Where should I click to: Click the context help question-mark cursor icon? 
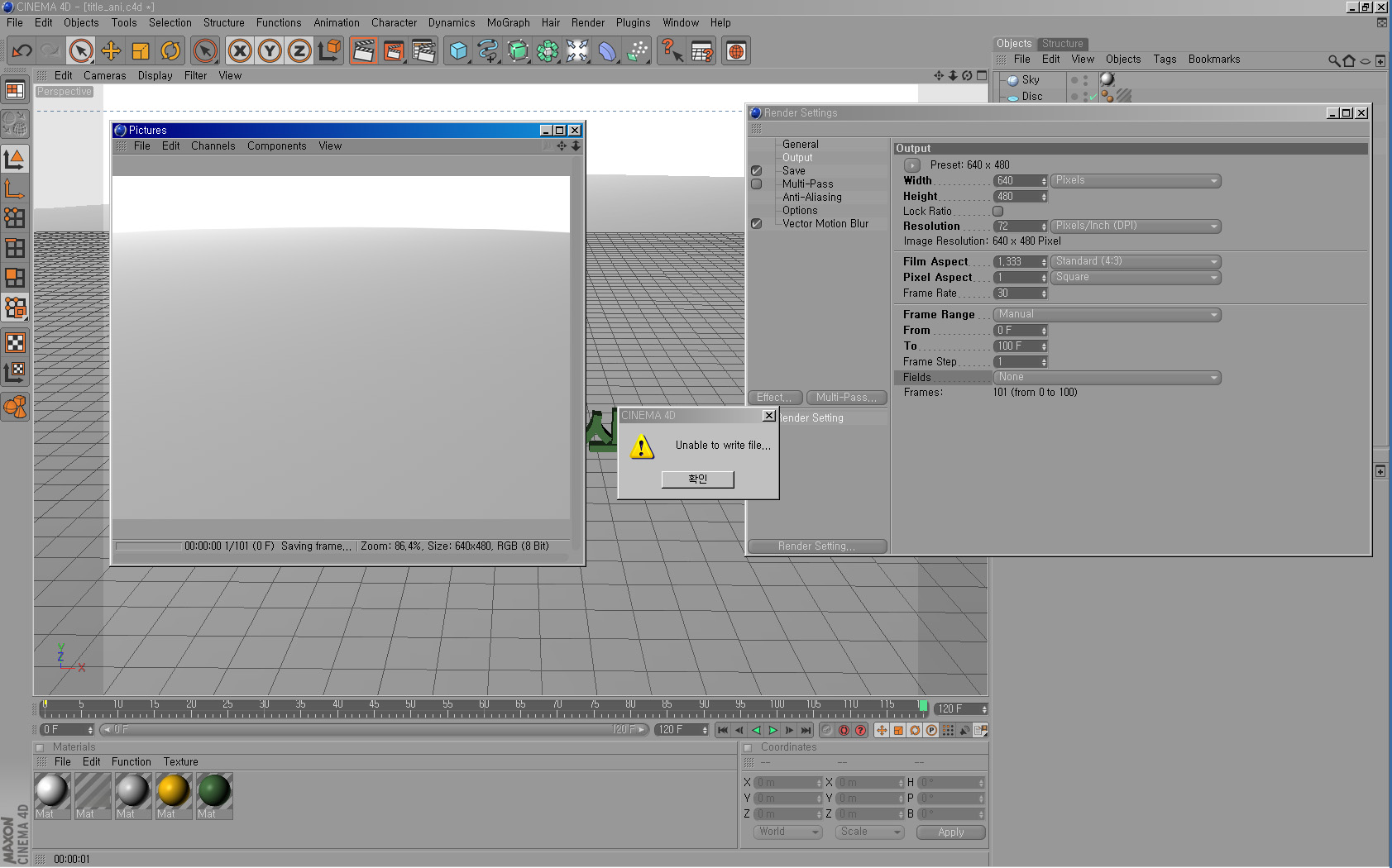pos(672,51)
